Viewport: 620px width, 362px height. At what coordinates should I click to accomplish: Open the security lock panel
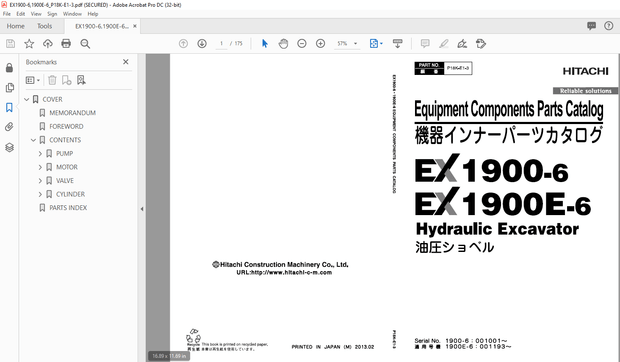(x=9, y=68)
